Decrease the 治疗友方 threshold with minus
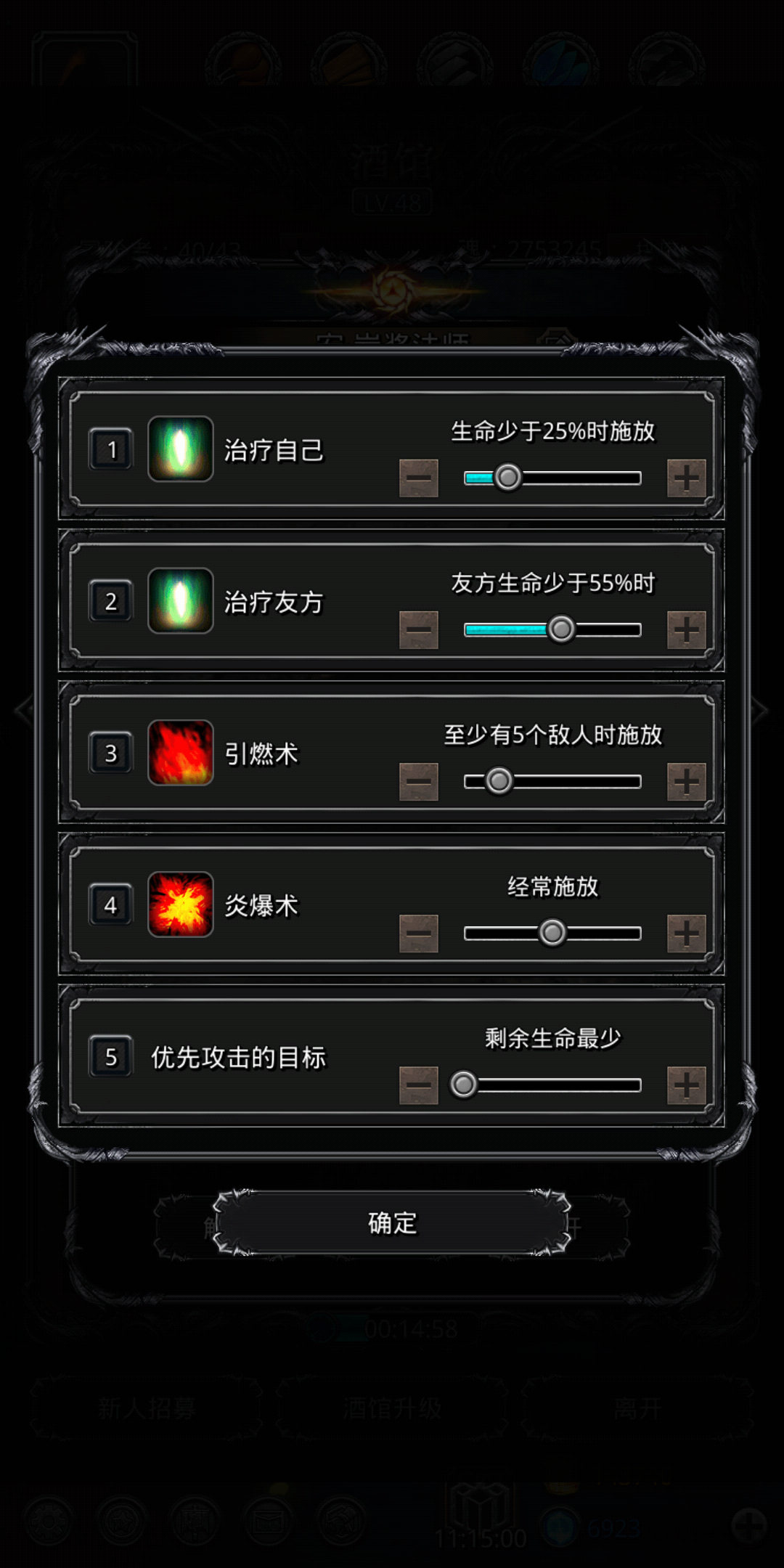The width and height of the screenshot is (784, 1568). (x=419, y=630)
